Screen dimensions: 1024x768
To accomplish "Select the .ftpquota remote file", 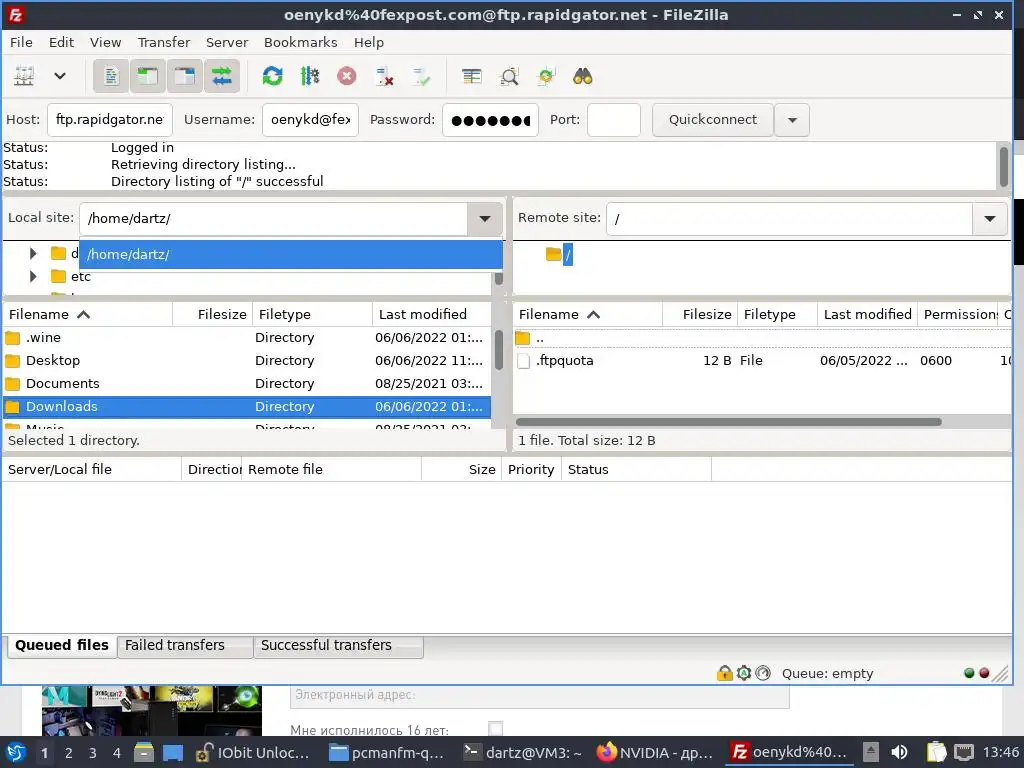I will 762,360.
